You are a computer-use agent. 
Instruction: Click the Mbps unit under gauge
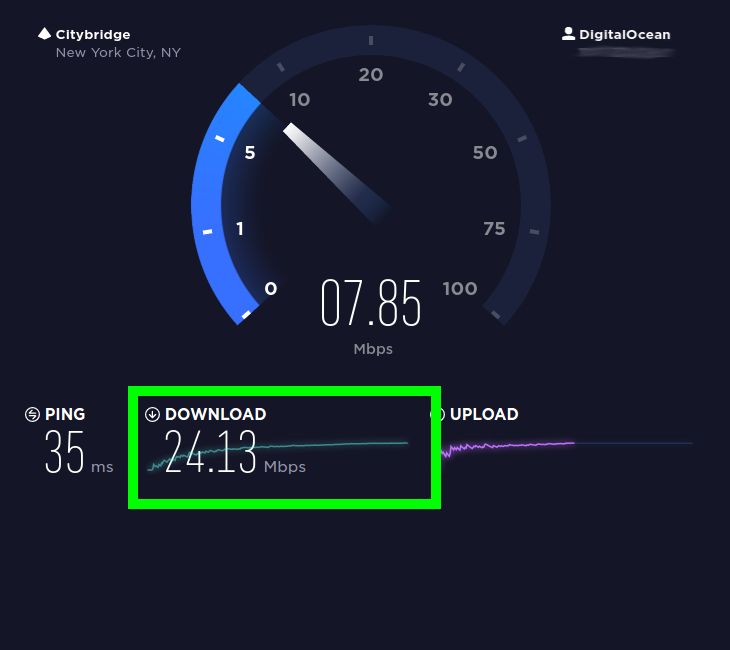373,349
